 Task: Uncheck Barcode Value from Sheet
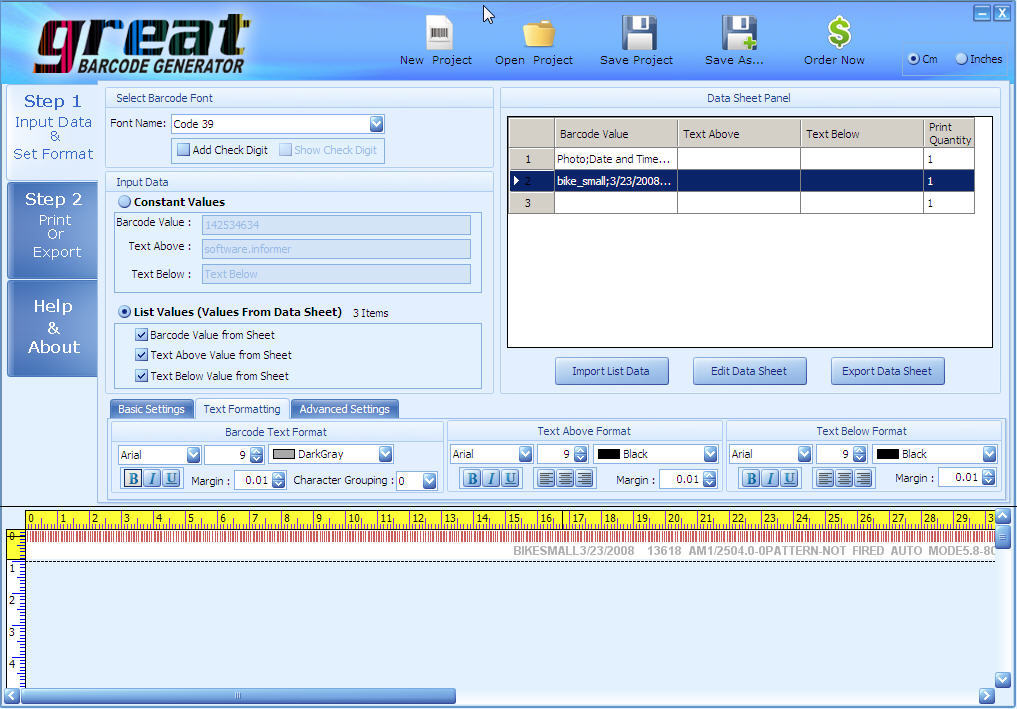(x=141, y=335)
